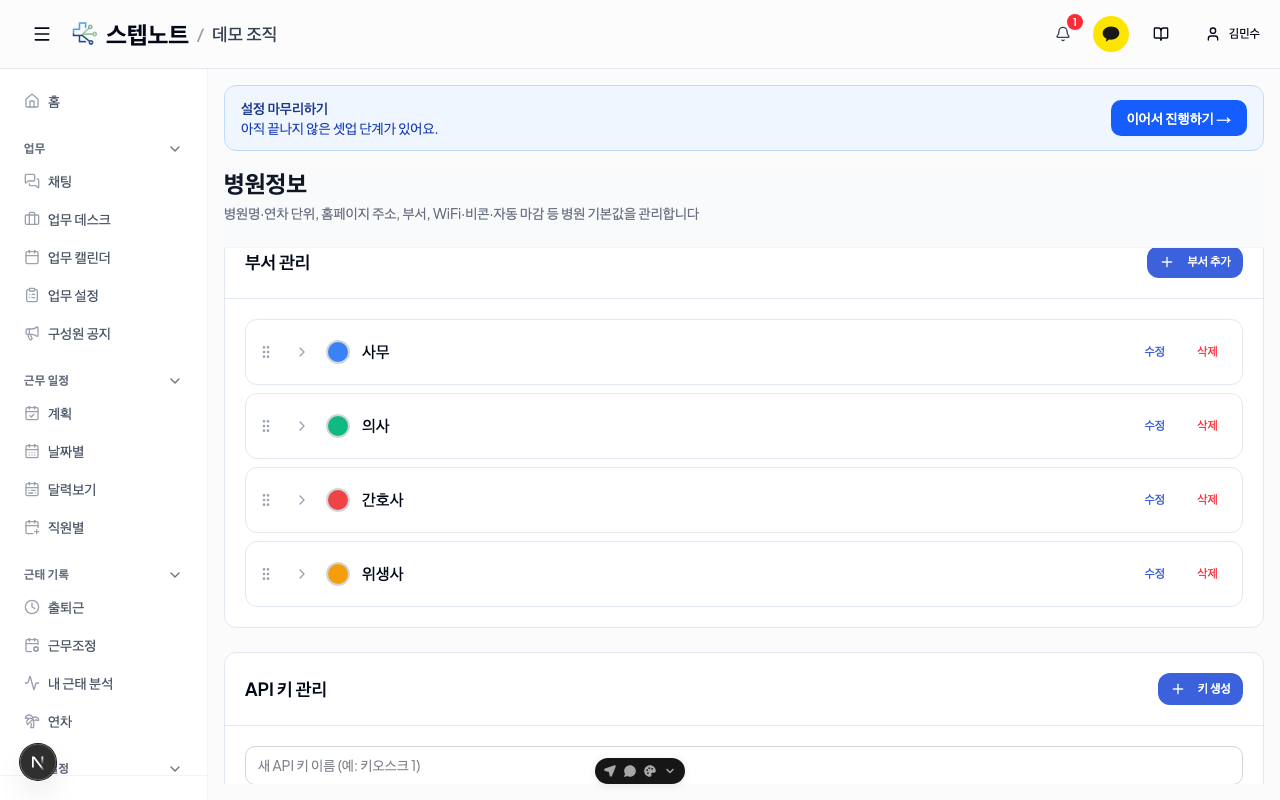The height and width of the screenshot is (800, 1280).
Task: Expand the 사무 department row
Action: click(x=302, y=352)
